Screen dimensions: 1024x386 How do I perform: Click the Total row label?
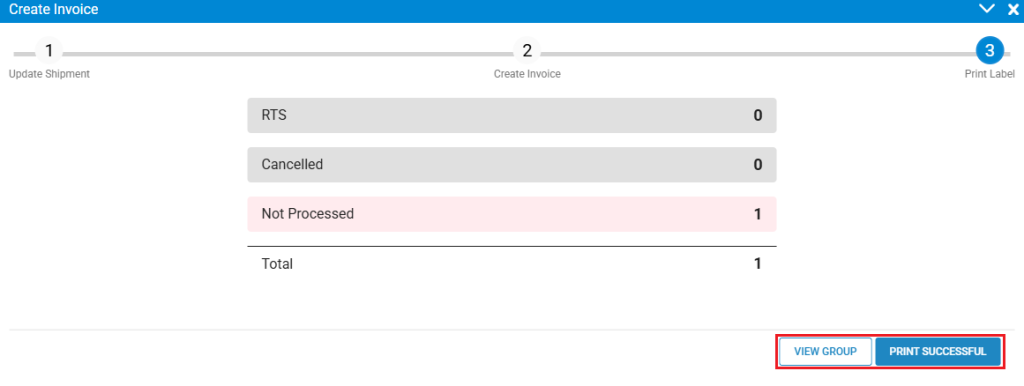click(277, 264)
